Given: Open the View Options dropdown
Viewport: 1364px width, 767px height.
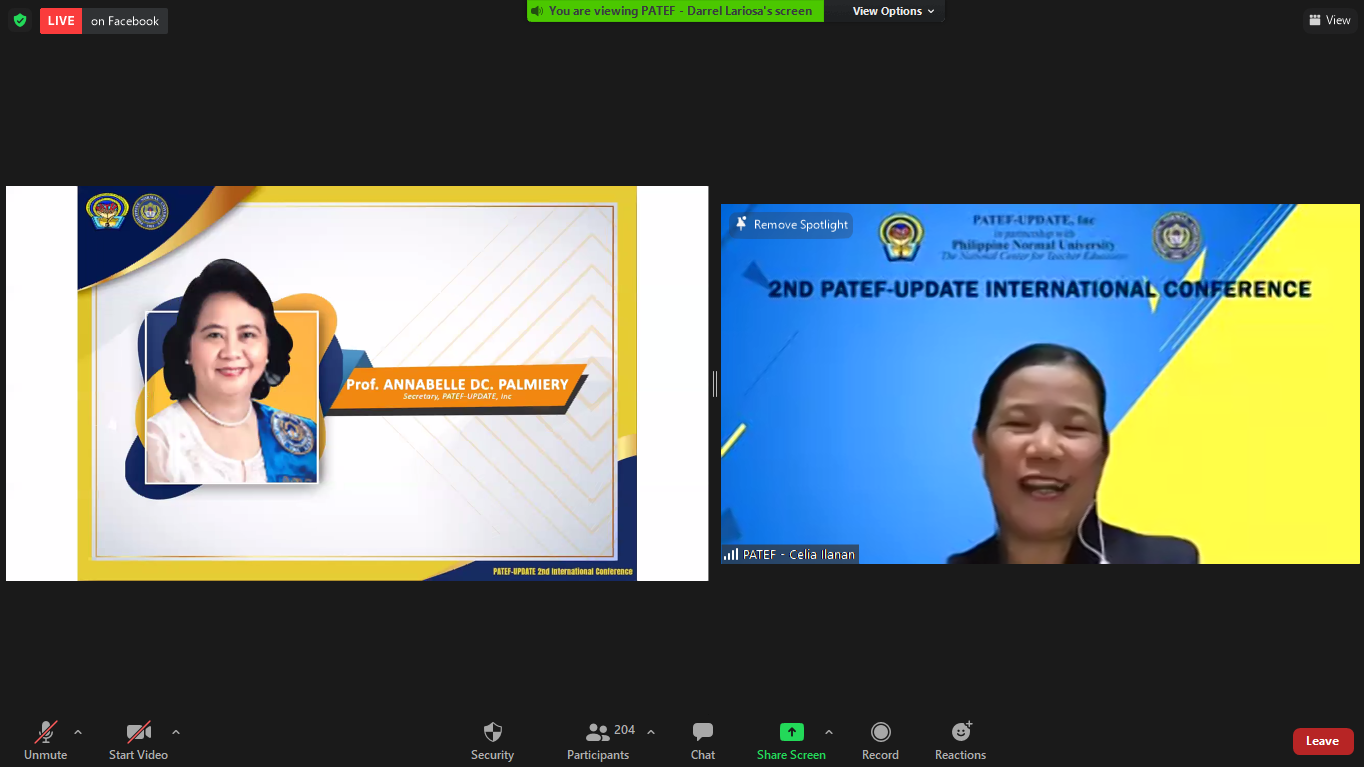Looking at the screenshot, I should click(893, 11).
